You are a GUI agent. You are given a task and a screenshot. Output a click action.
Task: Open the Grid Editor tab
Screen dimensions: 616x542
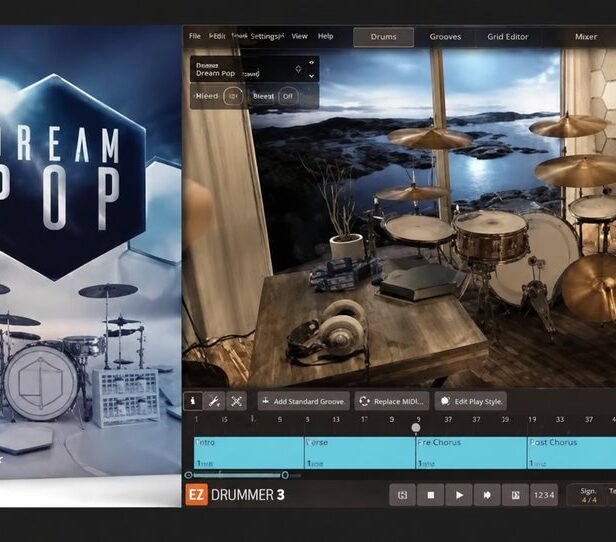coord(508,37)
